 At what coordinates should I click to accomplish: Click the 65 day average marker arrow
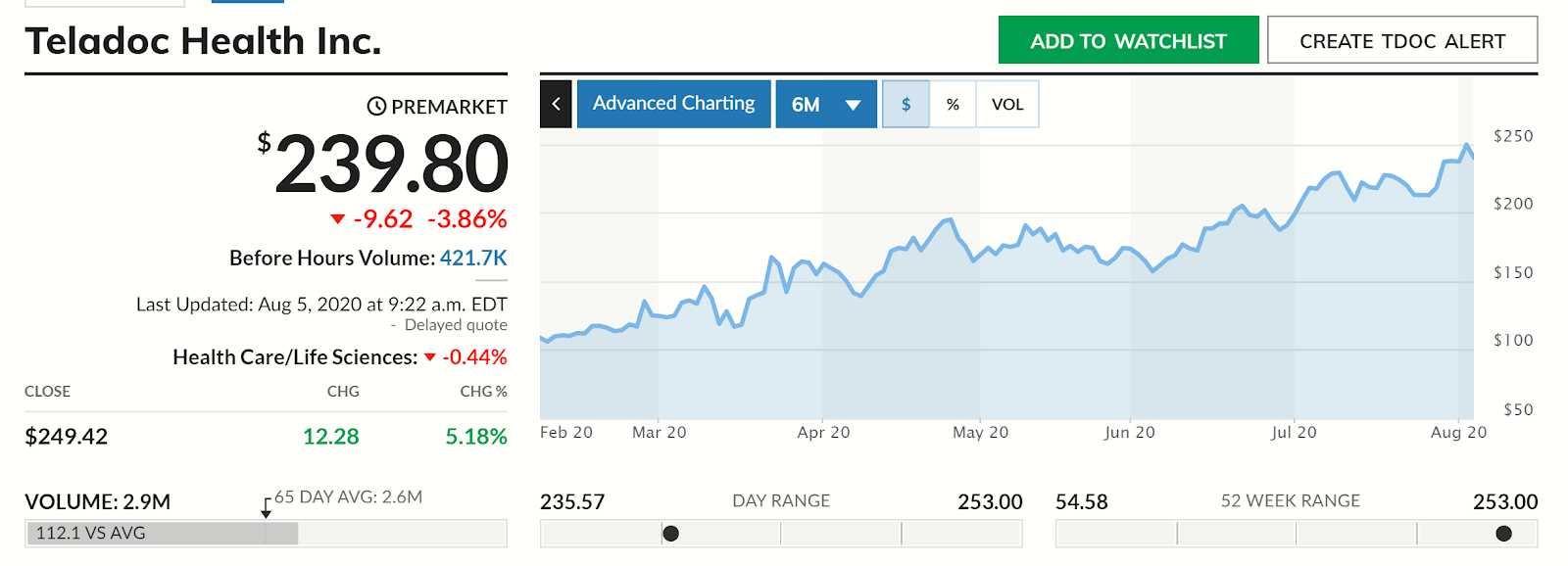pos(266,508)
